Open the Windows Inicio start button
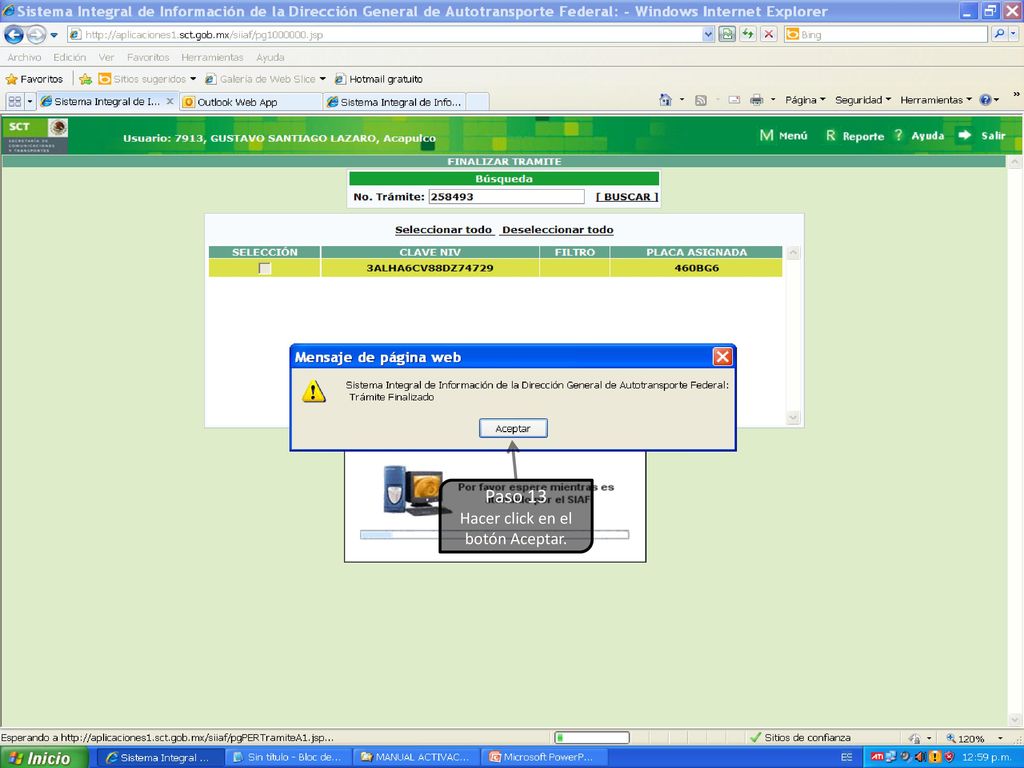Image resolution: width=1024 pixels, height=768 pixels. click(43, 758)
